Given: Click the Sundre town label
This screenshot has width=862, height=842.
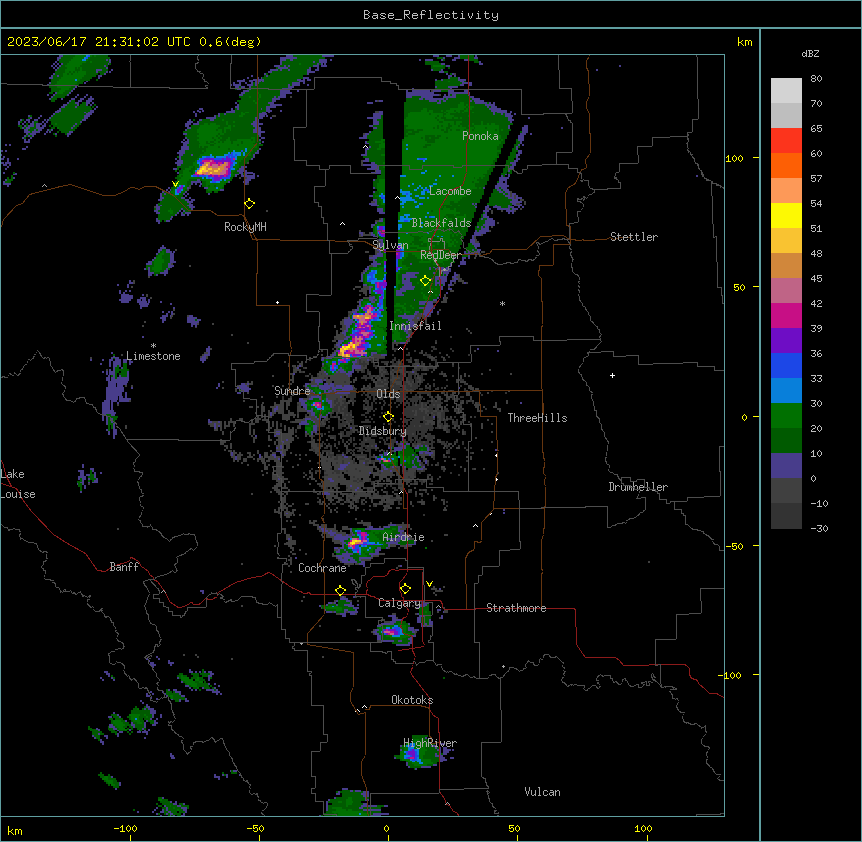Looking at the screenshot, I should coord(292,391).
